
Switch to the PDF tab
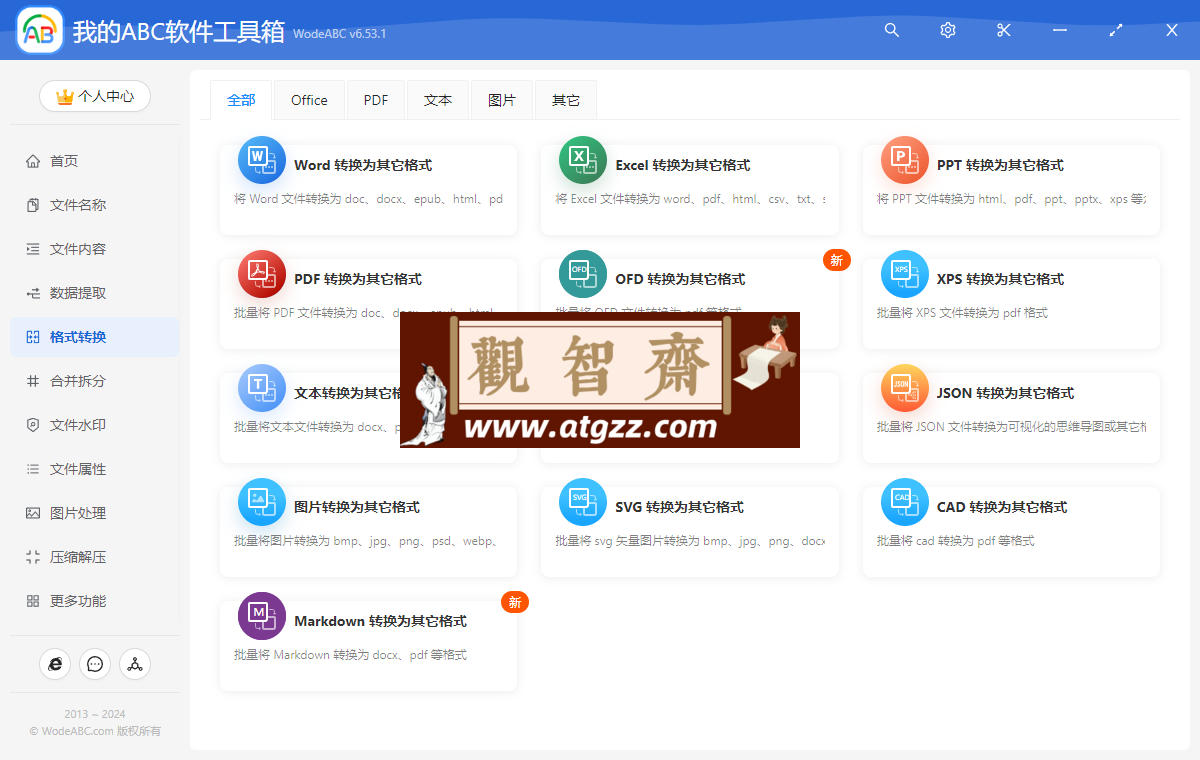point(376,100)
